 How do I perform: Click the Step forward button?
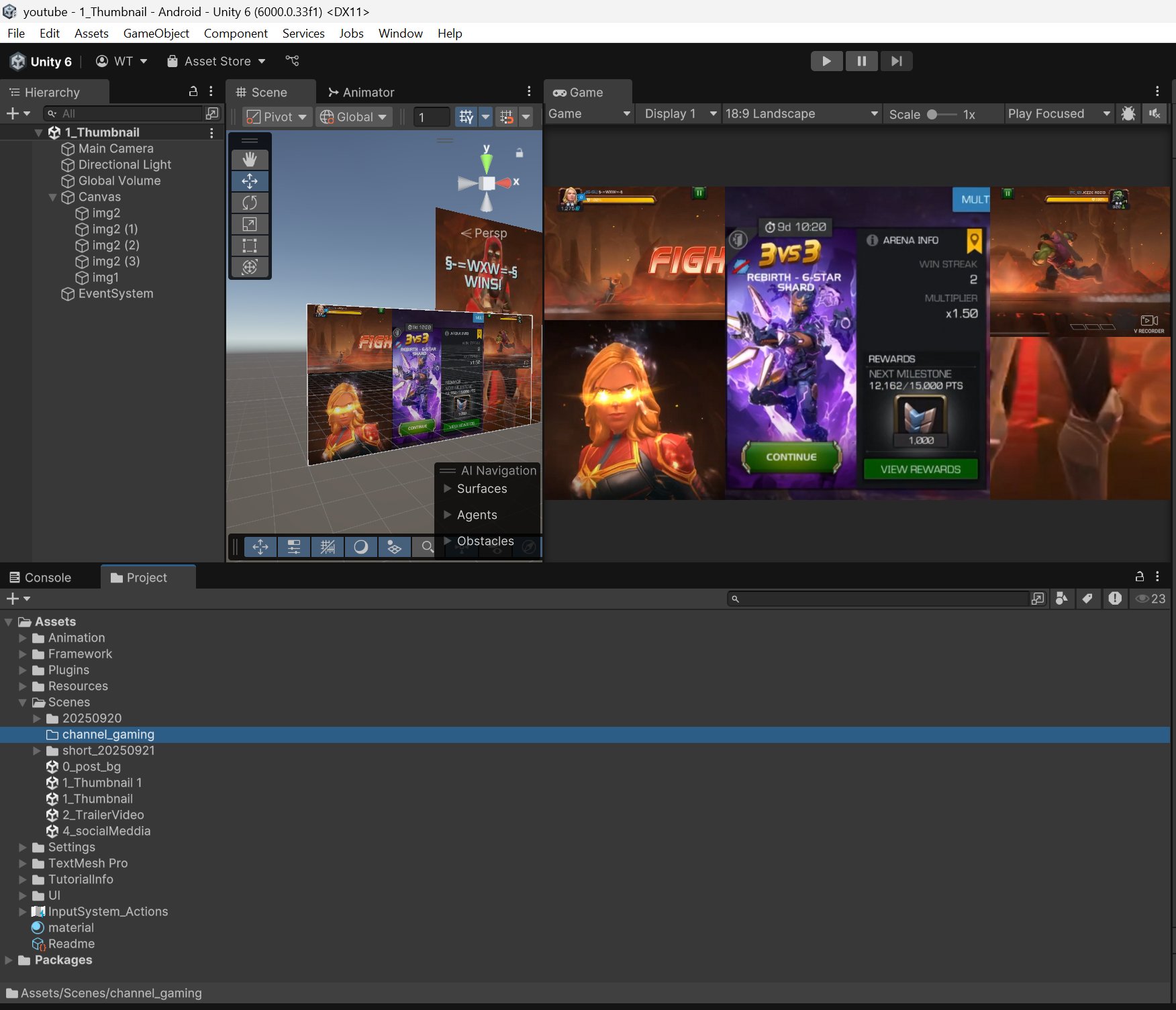coord(896,61)
